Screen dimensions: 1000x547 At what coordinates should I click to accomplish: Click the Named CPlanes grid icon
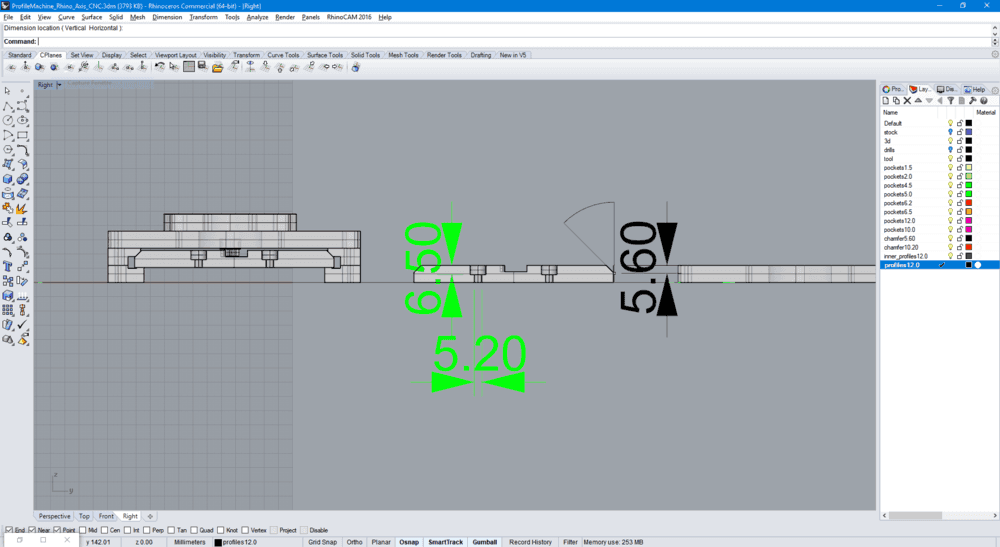189,67
